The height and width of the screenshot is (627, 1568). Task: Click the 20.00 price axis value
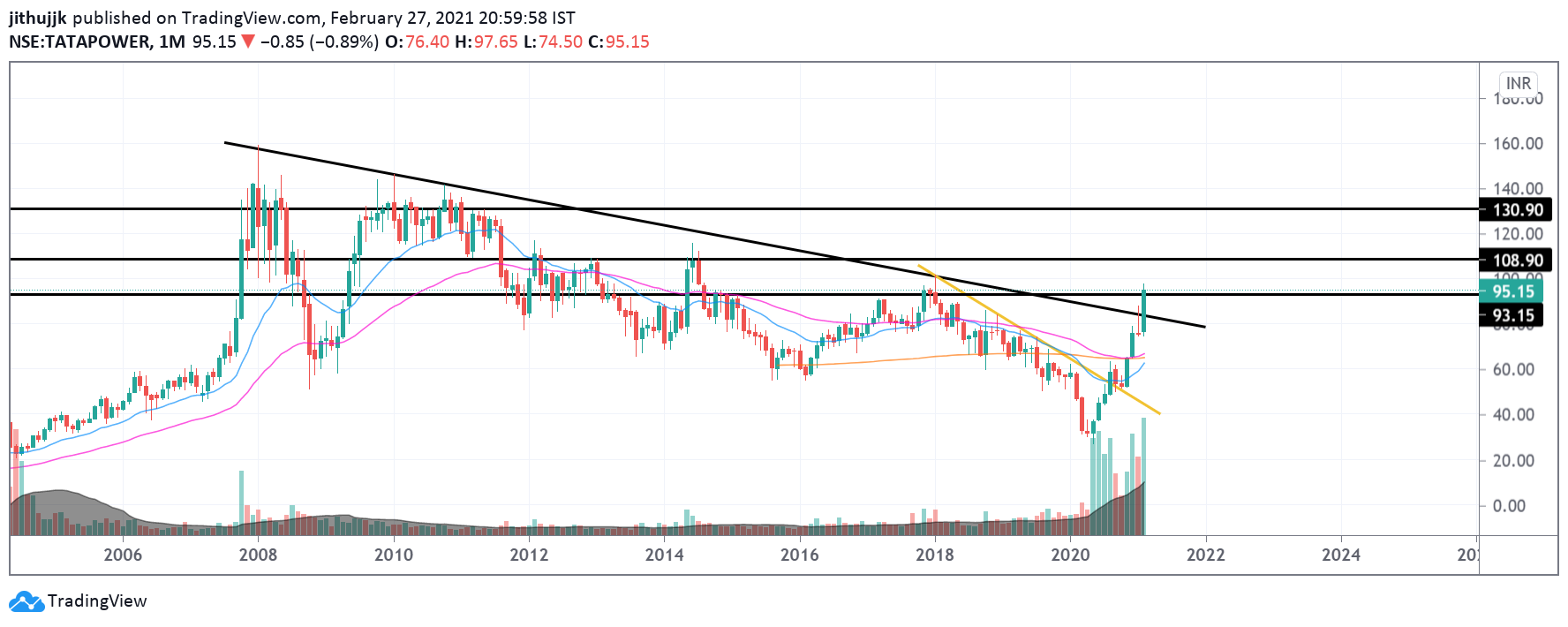[x=1513, y=460]
